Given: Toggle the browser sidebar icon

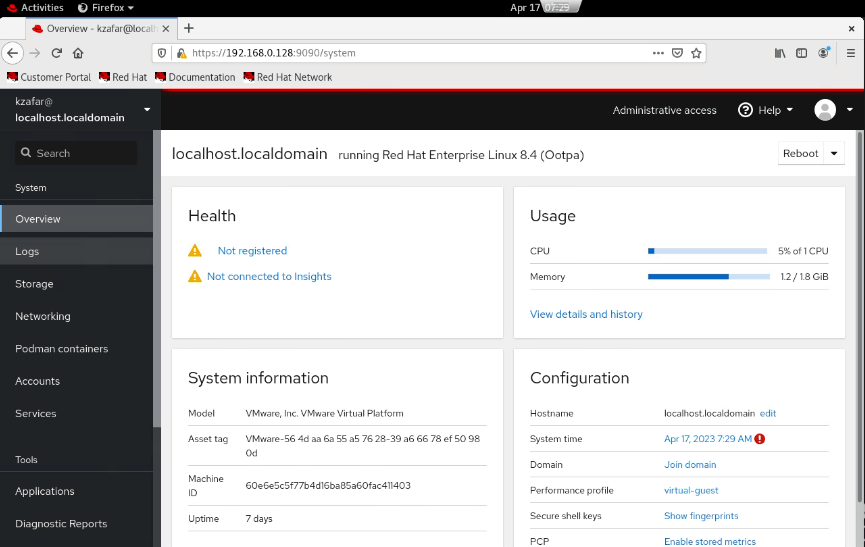Looking at the screenshot, I should pos(802,53).
